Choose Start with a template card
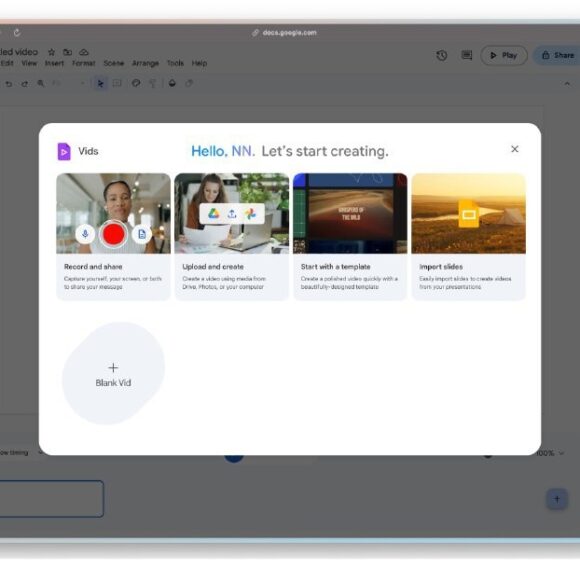The height and width of the screenshot is (580, 580). click(350, 237)
